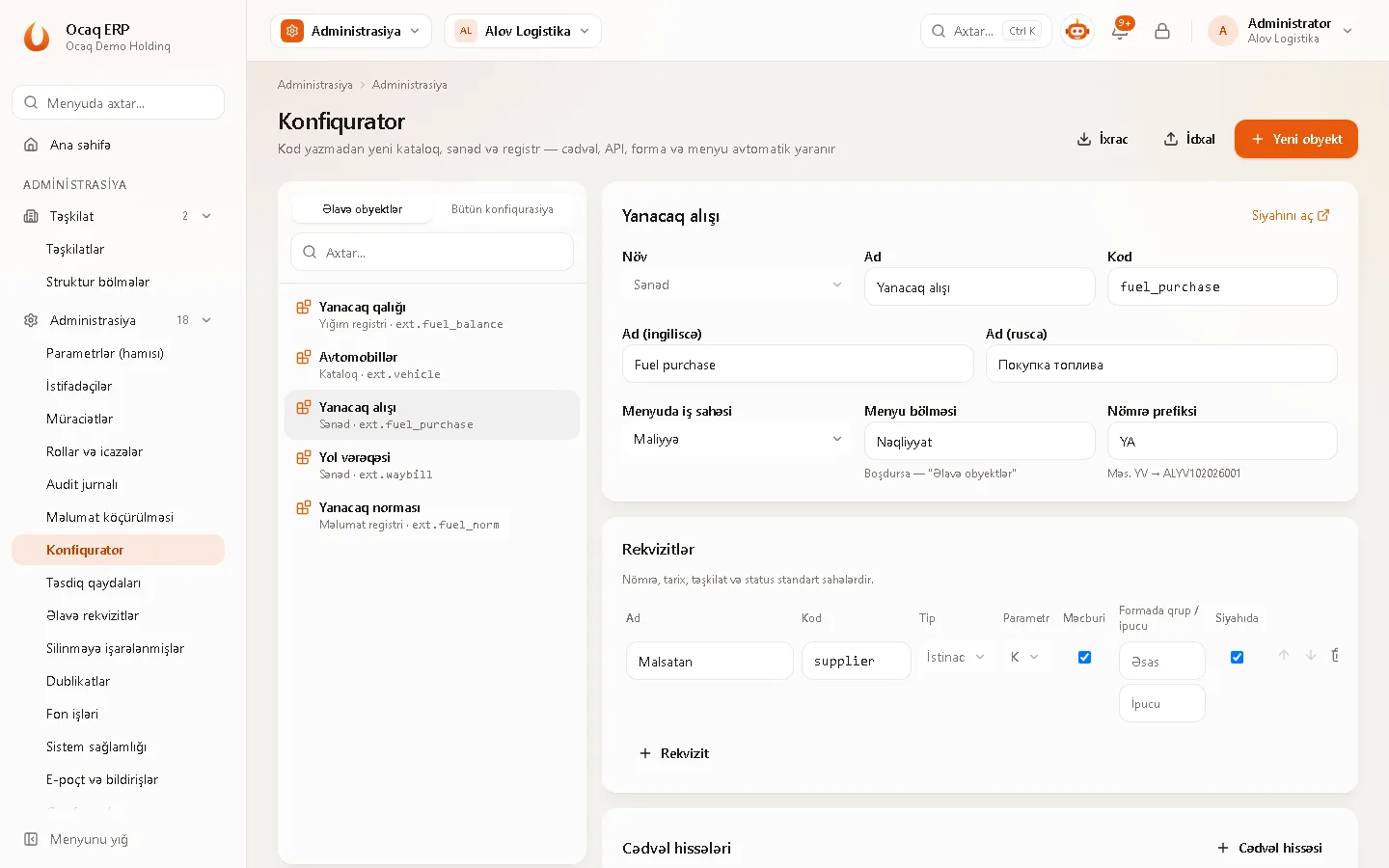Open the Alov Logistika company selector

pyautogui.click(x=523, y=31)
